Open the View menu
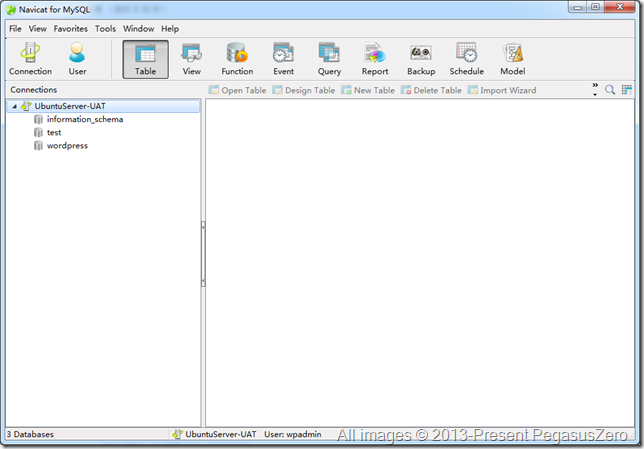 click(x=37, y=29)
